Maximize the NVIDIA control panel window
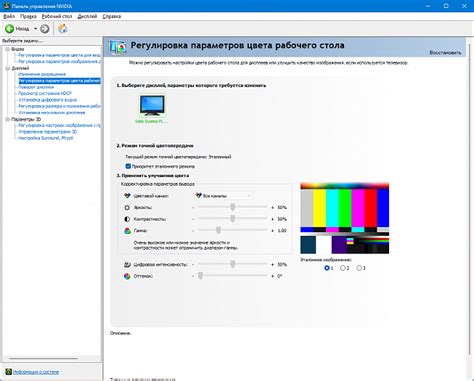474x381 pixels. click(x=446, y=6)
